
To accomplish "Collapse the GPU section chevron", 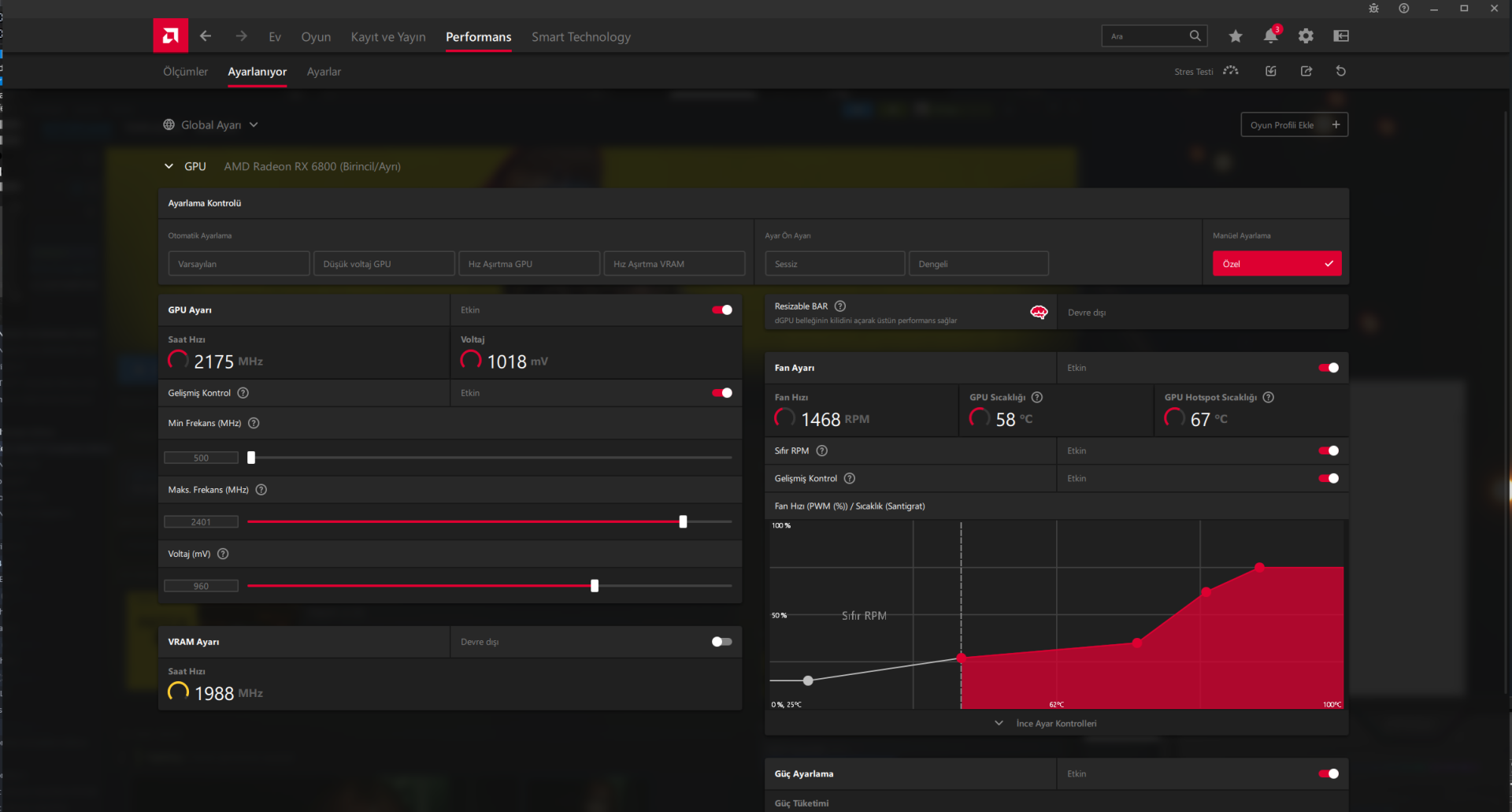I will 169,166.
